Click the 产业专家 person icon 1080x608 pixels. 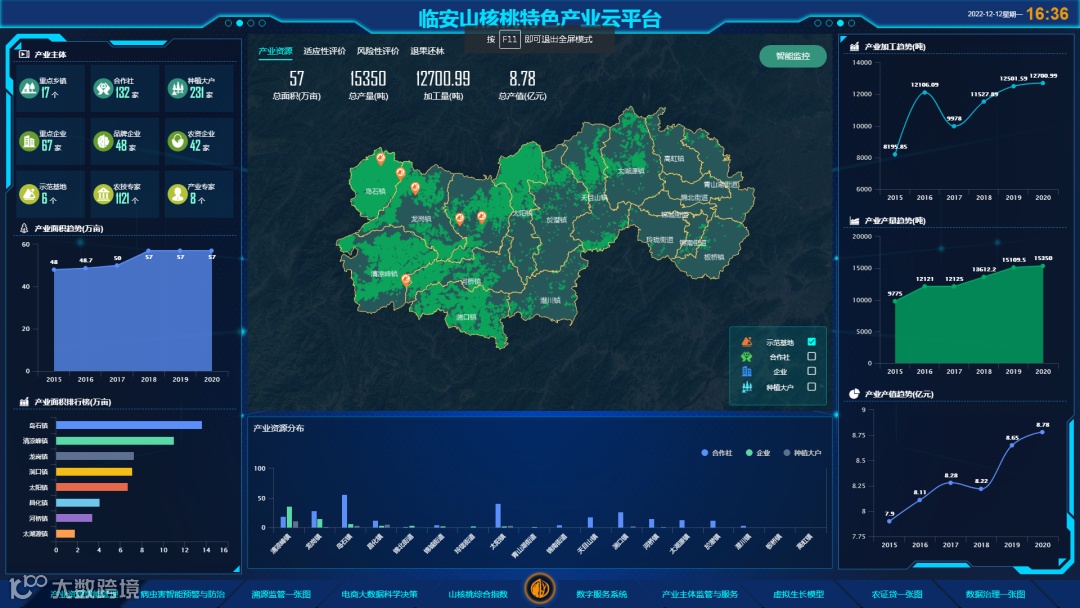(178, 194)
